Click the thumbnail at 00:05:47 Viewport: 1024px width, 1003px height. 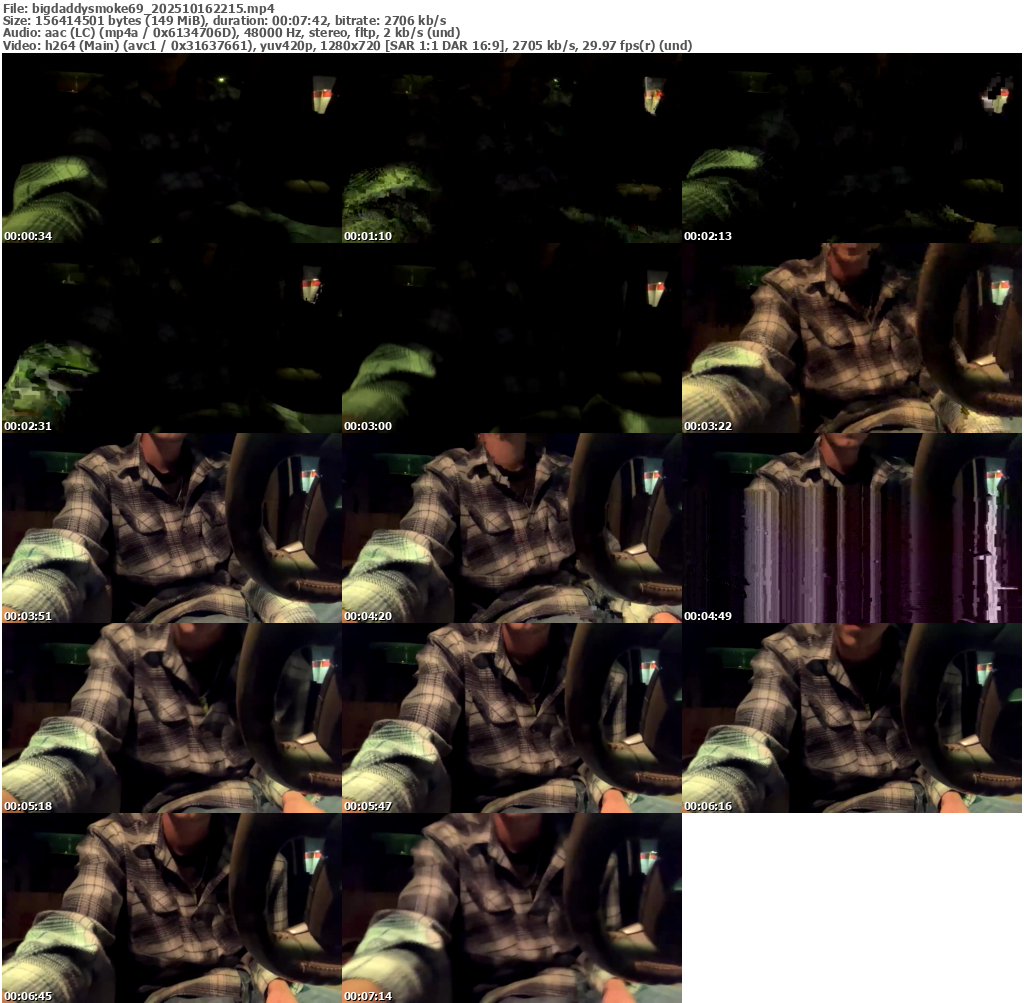511,718
